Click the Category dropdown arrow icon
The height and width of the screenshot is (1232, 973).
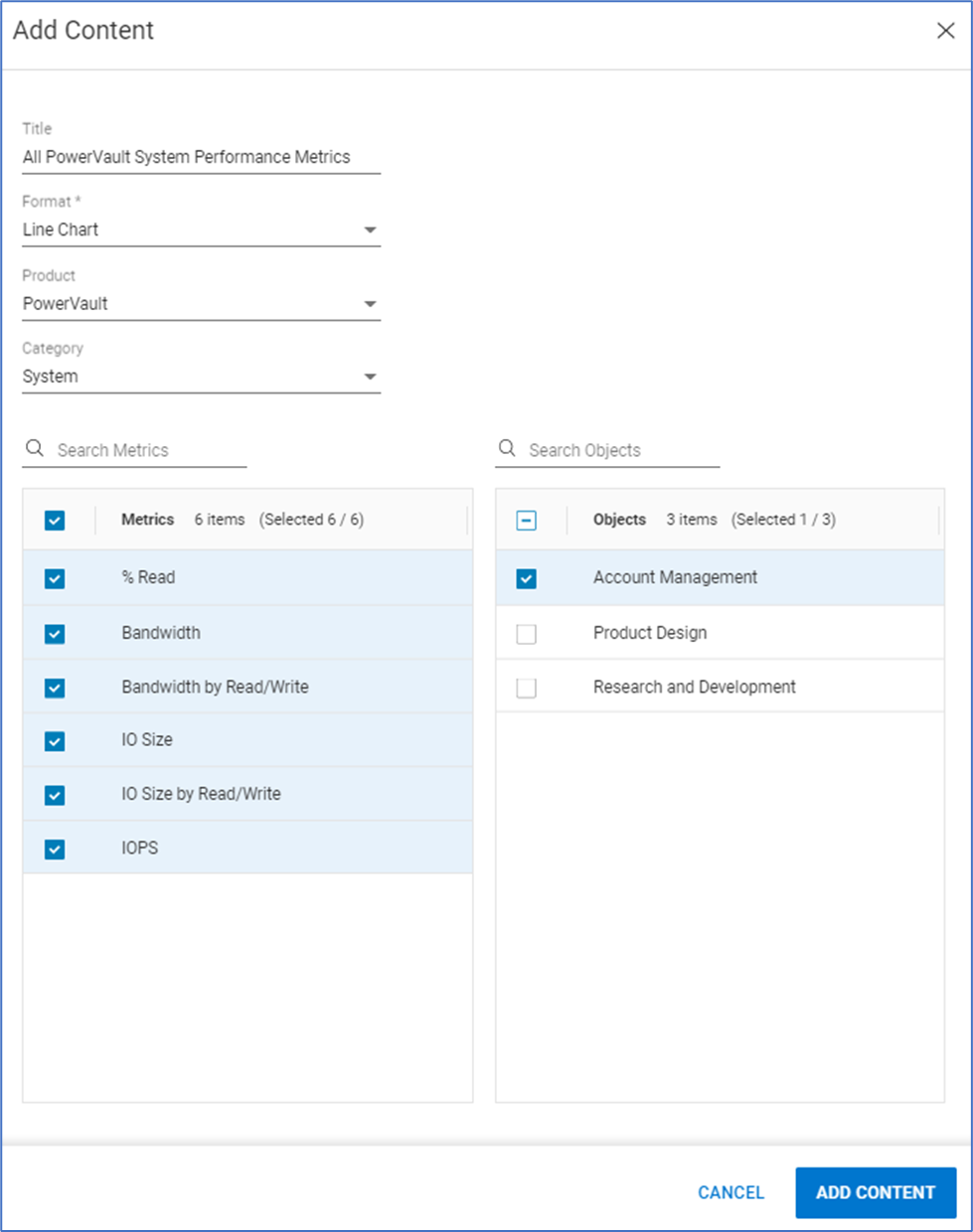click(371, 376)
